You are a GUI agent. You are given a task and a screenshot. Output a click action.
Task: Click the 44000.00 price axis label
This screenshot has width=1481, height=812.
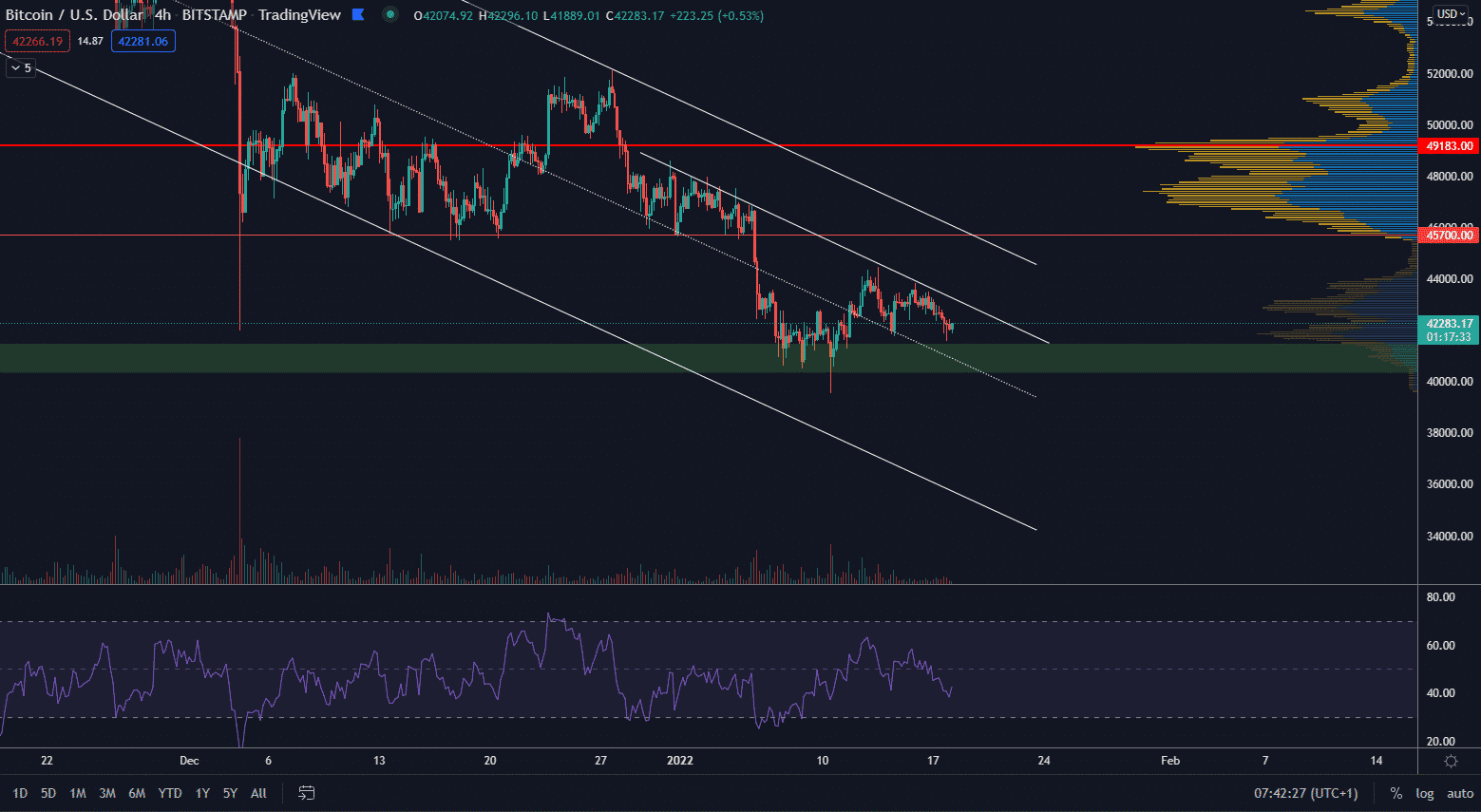click(x=1450, y=279)
